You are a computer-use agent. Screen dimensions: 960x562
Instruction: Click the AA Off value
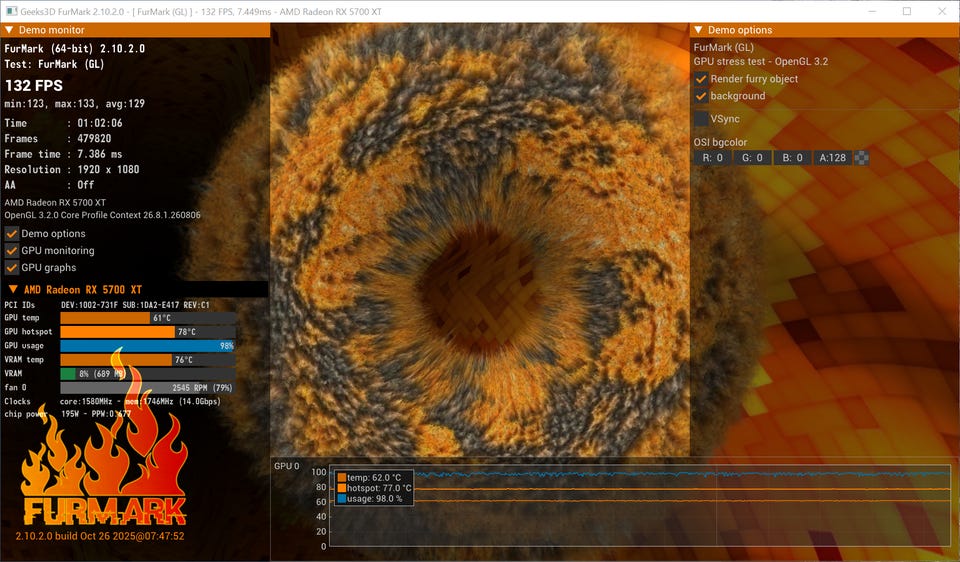(x=86, y=185)
